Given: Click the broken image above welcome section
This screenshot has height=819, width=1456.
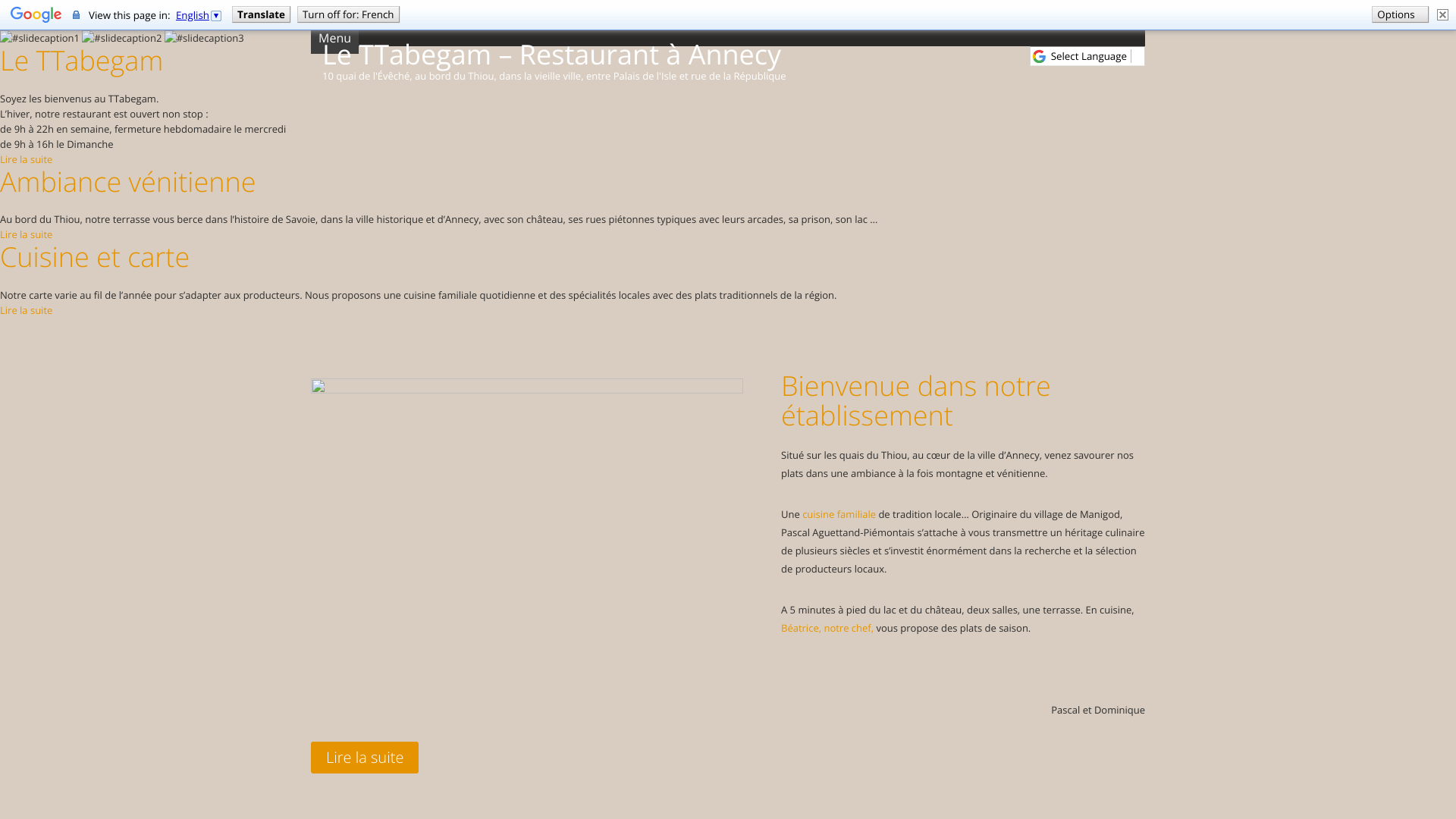Looking at the screenshot, I should click(x=527, y=386).
